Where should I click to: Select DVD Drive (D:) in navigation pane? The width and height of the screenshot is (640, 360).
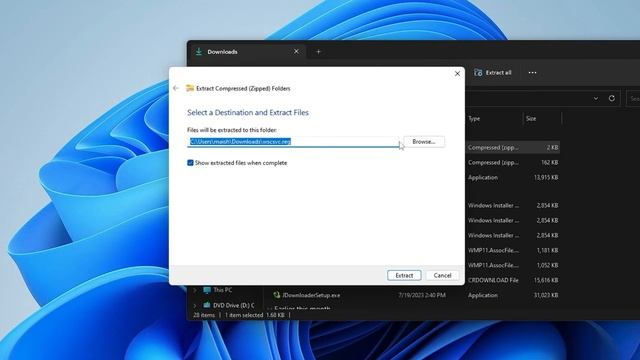click(x=233, y=305)
